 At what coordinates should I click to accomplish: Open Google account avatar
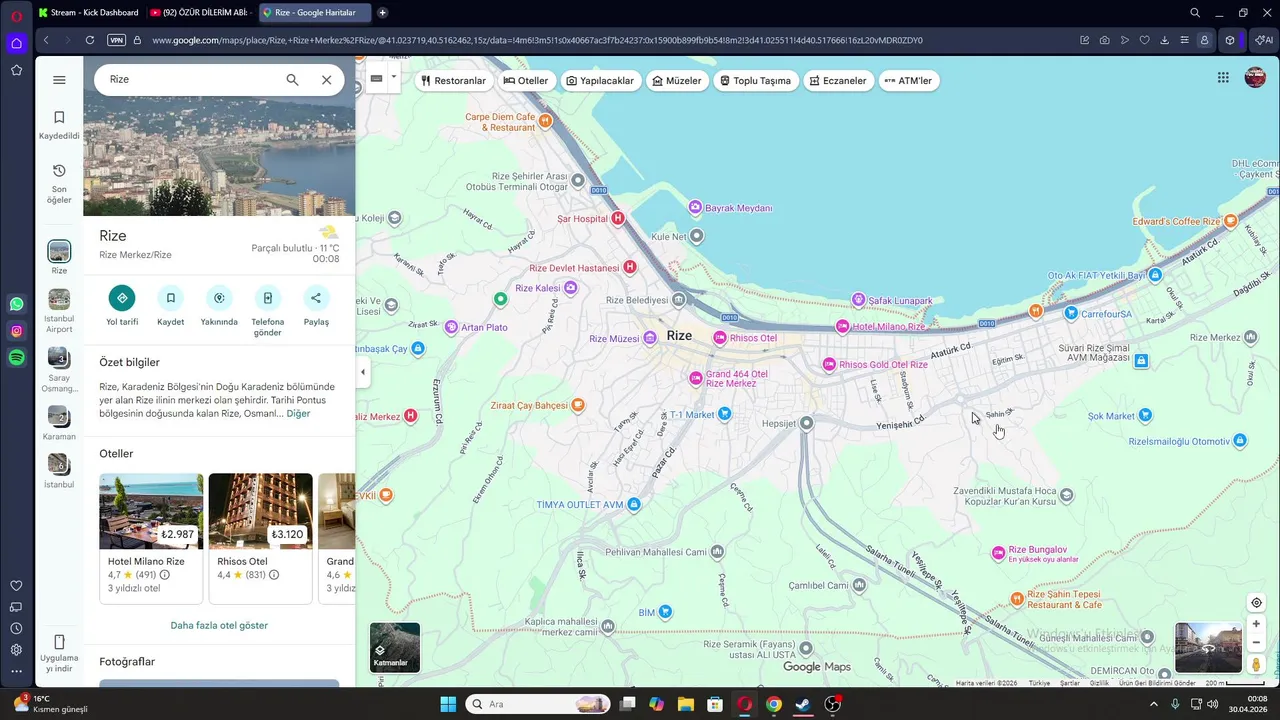[1255, 78]
